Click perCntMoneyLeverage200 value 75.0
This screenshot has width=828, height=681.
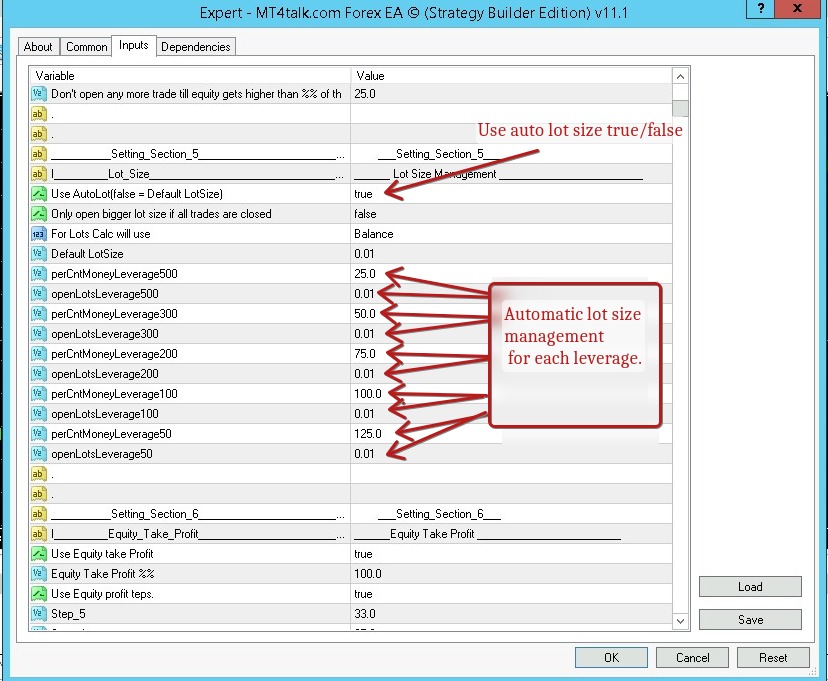point(365,354)
